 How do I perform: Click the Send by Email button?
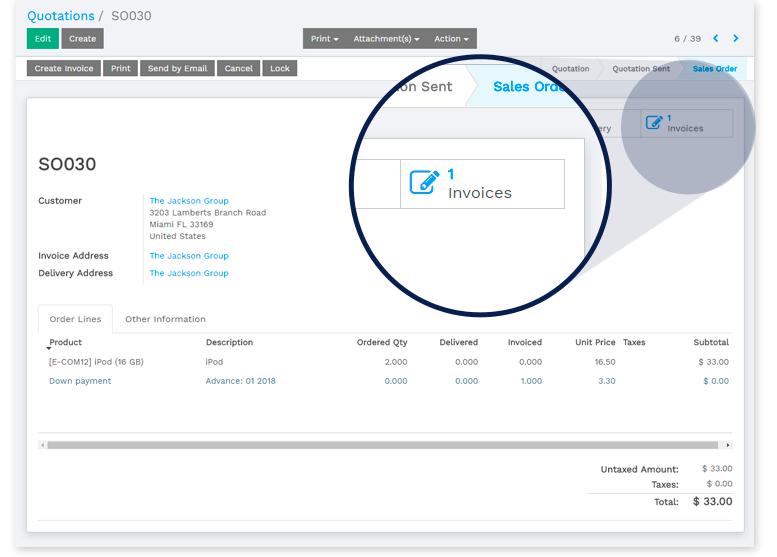[x=177, y=68]
